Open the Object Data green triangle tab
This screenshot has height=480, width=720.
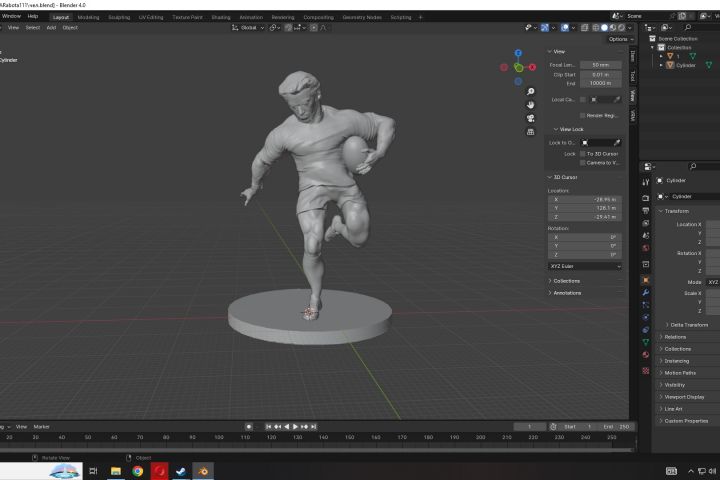coord(646,341)
